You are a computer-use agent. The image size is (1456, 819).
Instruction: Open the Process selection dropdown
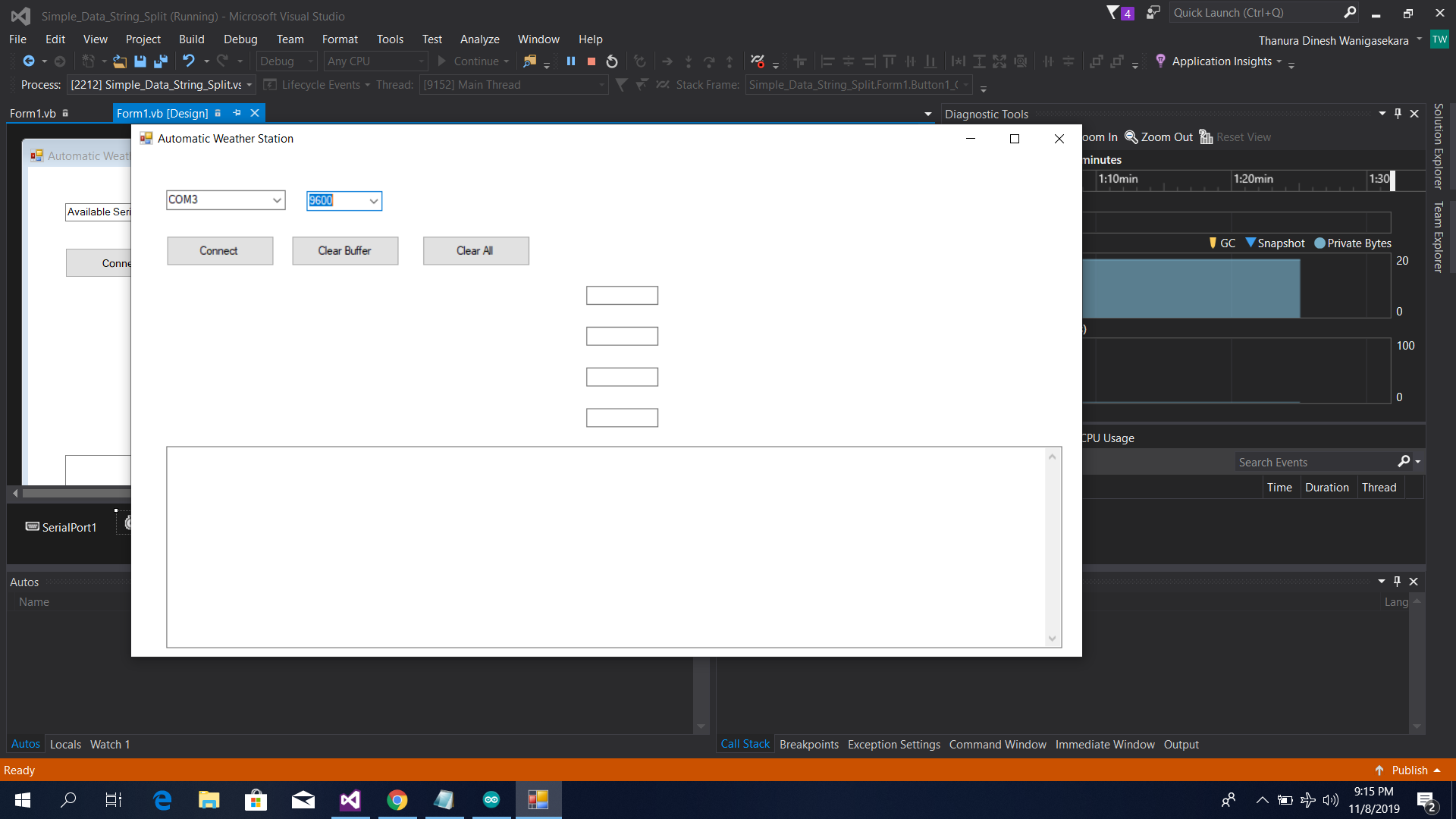[x=249, y=85]
